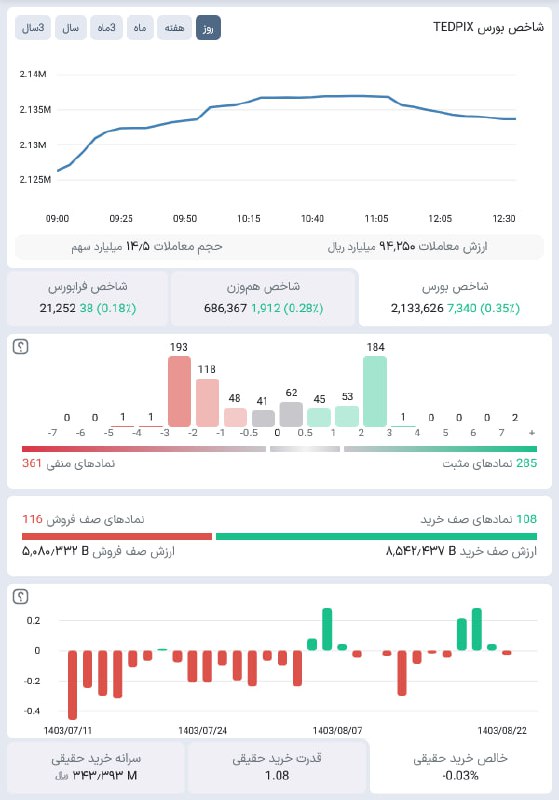Select the 3سال timeframe tab
The image size is (559, 800).
[33, 28]
